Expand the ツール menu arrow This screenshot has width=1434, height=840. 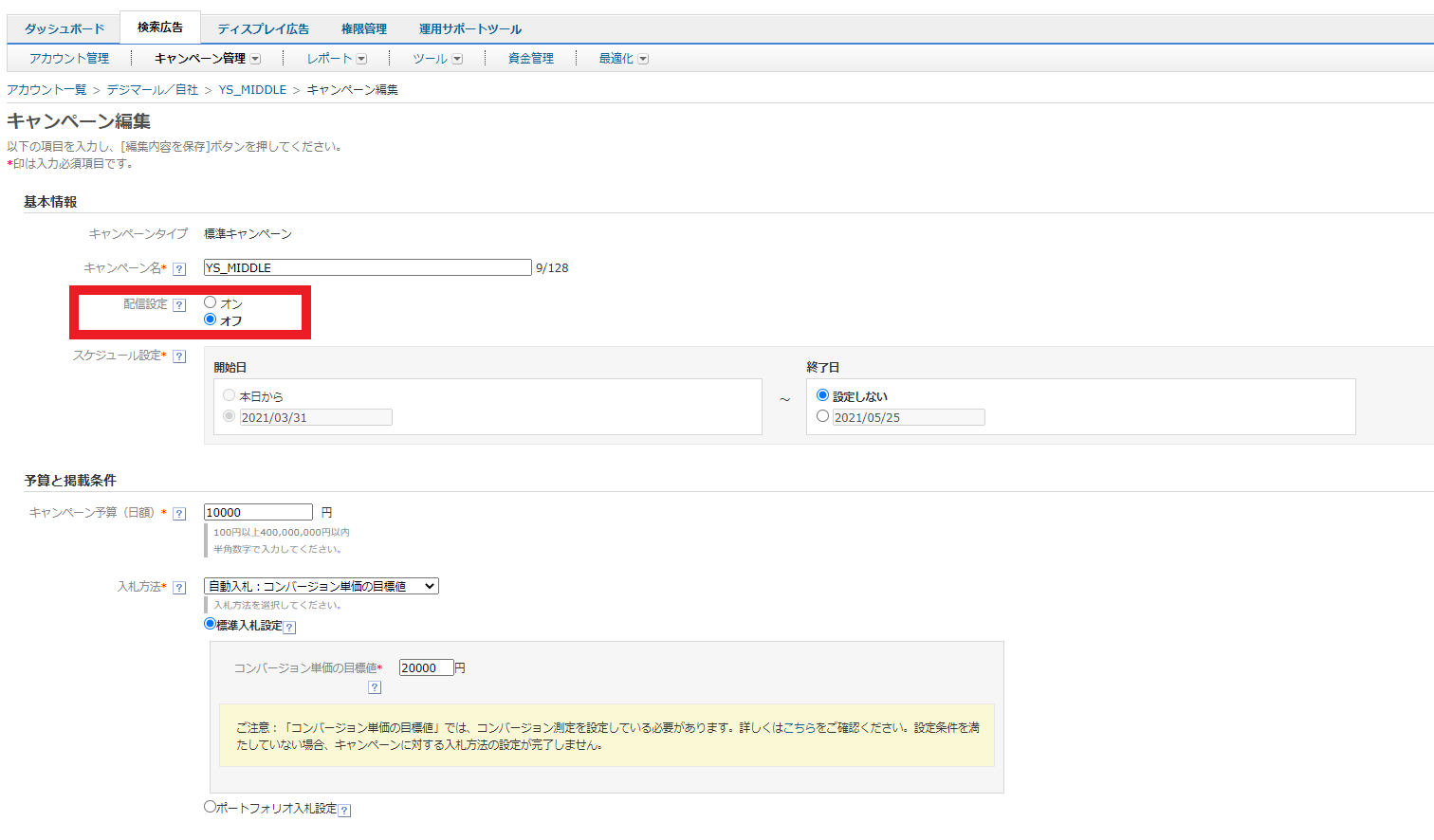click(x=457, y=59)
